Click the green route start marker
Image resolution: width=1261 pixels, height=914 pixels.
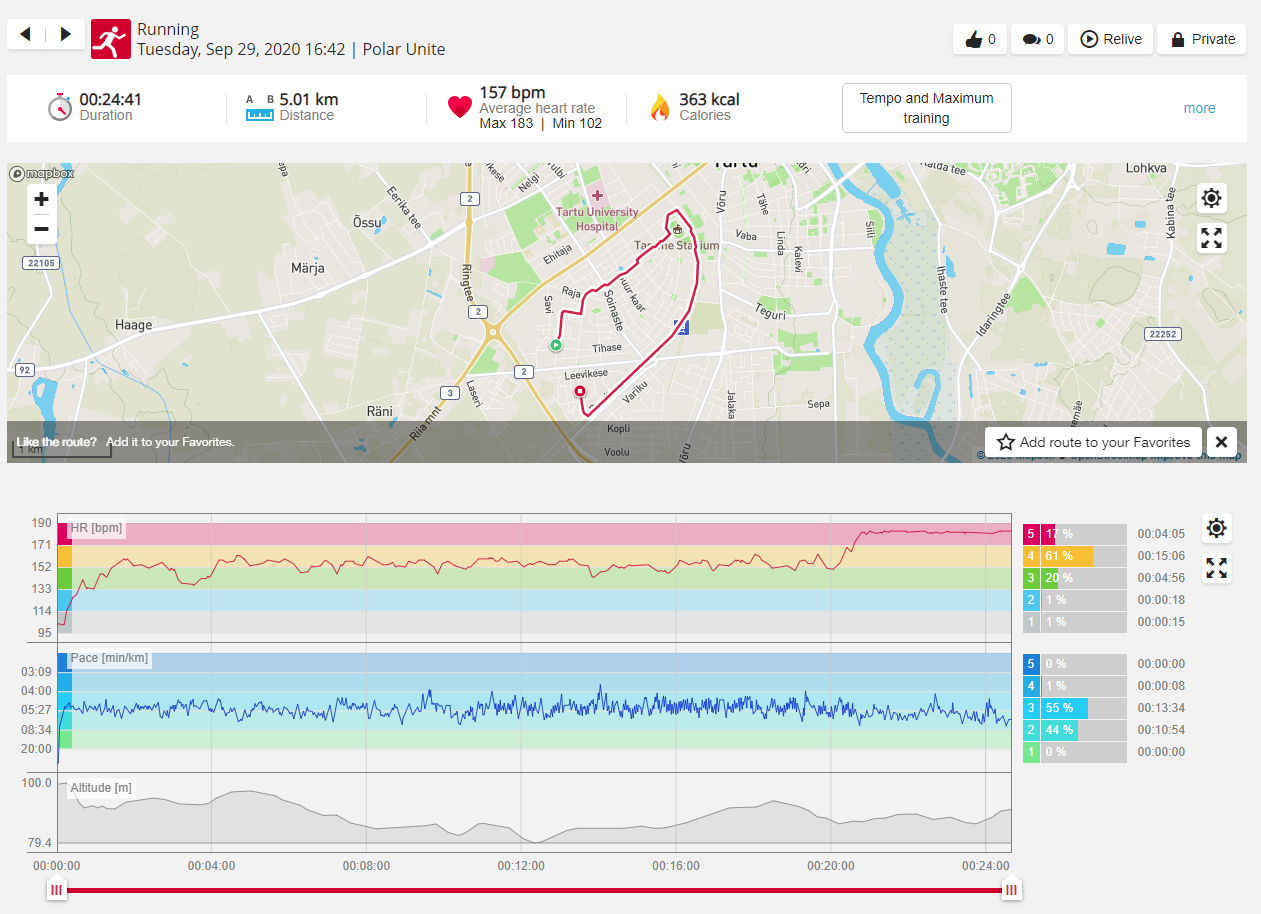click(x=555, y=345)
